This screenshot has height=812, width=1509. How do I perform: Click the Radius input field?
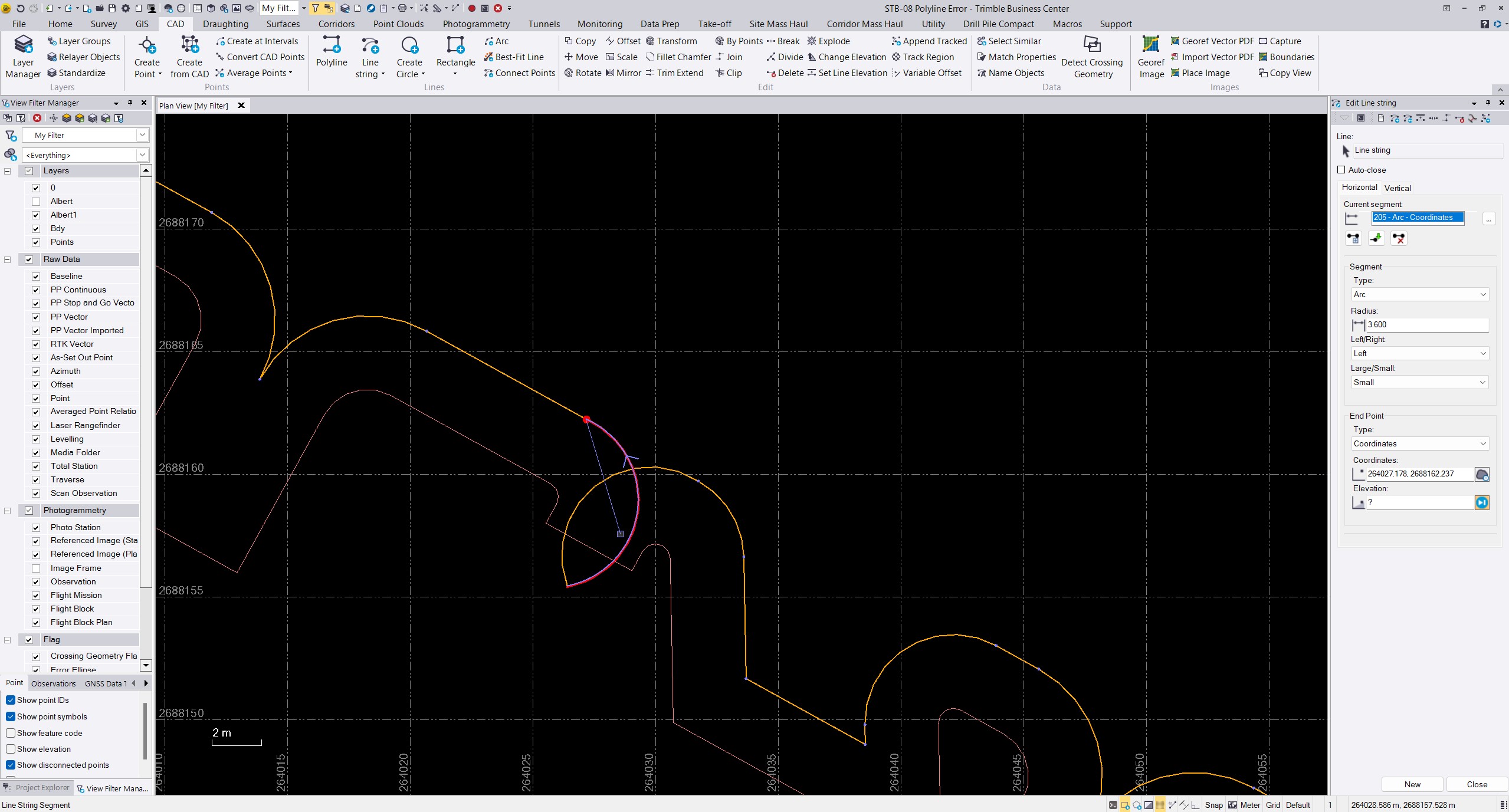tap(1426, 324)
